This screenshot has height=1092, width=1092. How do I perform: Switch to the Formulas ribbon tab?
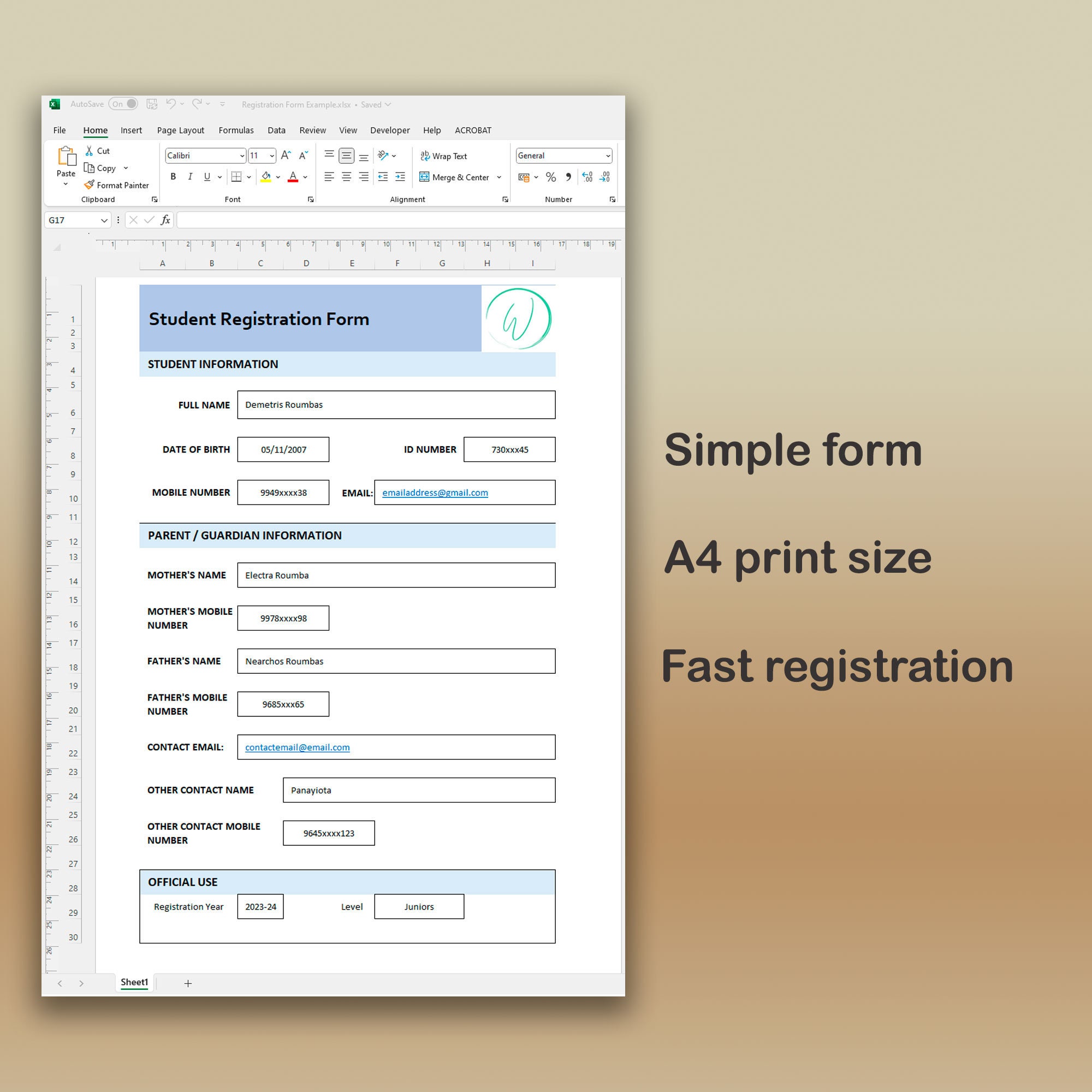(236, 130)
